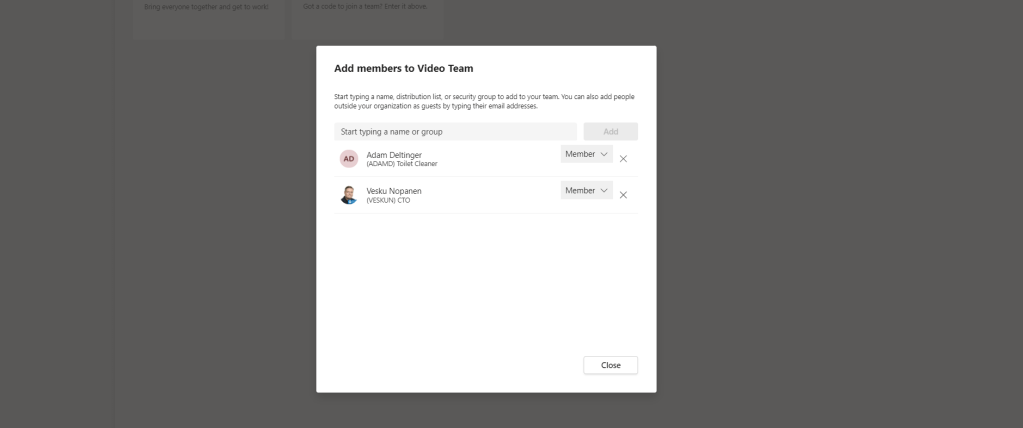Click the '(ADAMD) Toilet Cleaner' subtitle

[402, 164]
